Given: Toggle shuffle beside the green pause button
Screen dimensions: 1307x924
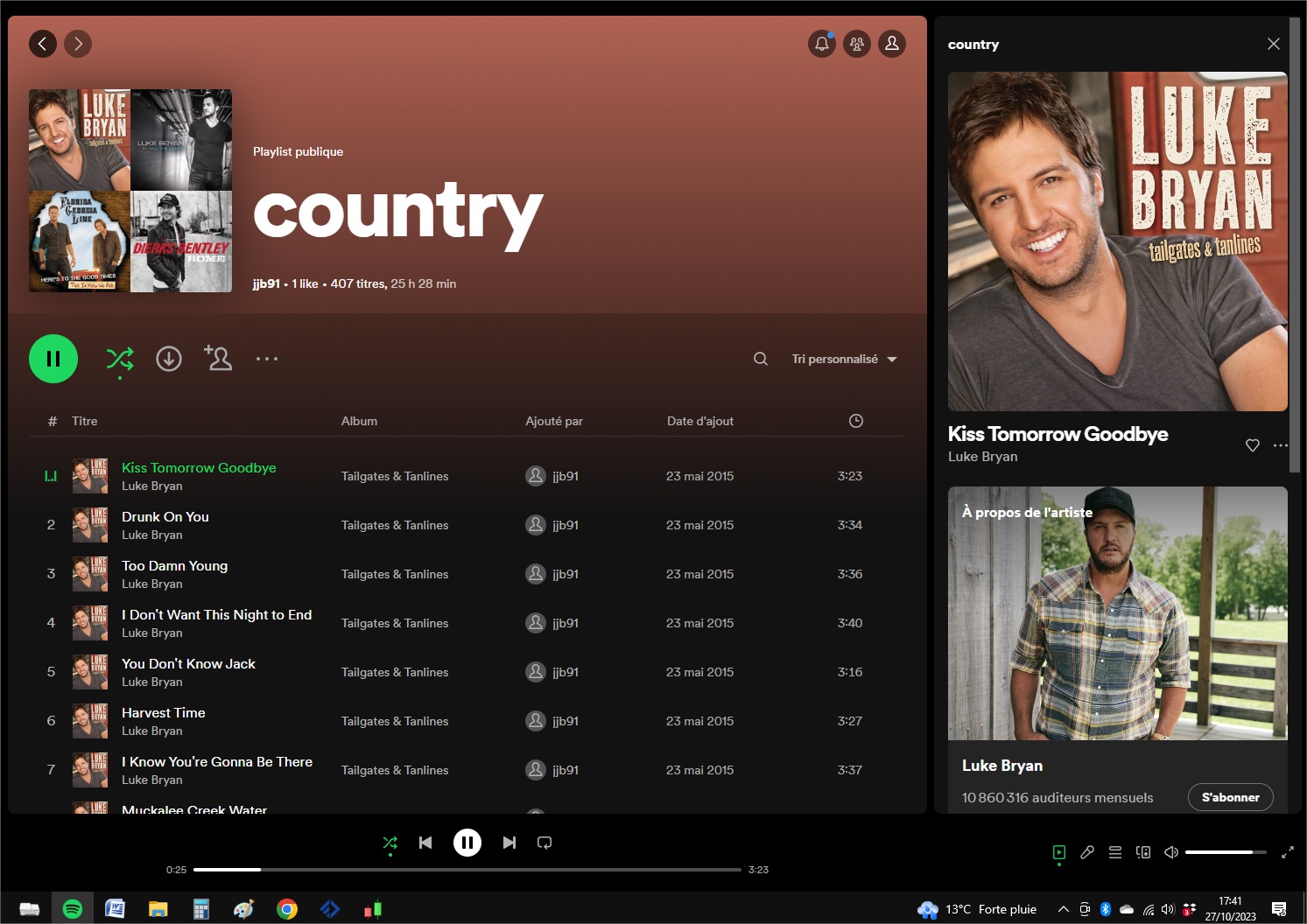Looking at the screenshot, I should pyautogui.click(x=120, y=359).
